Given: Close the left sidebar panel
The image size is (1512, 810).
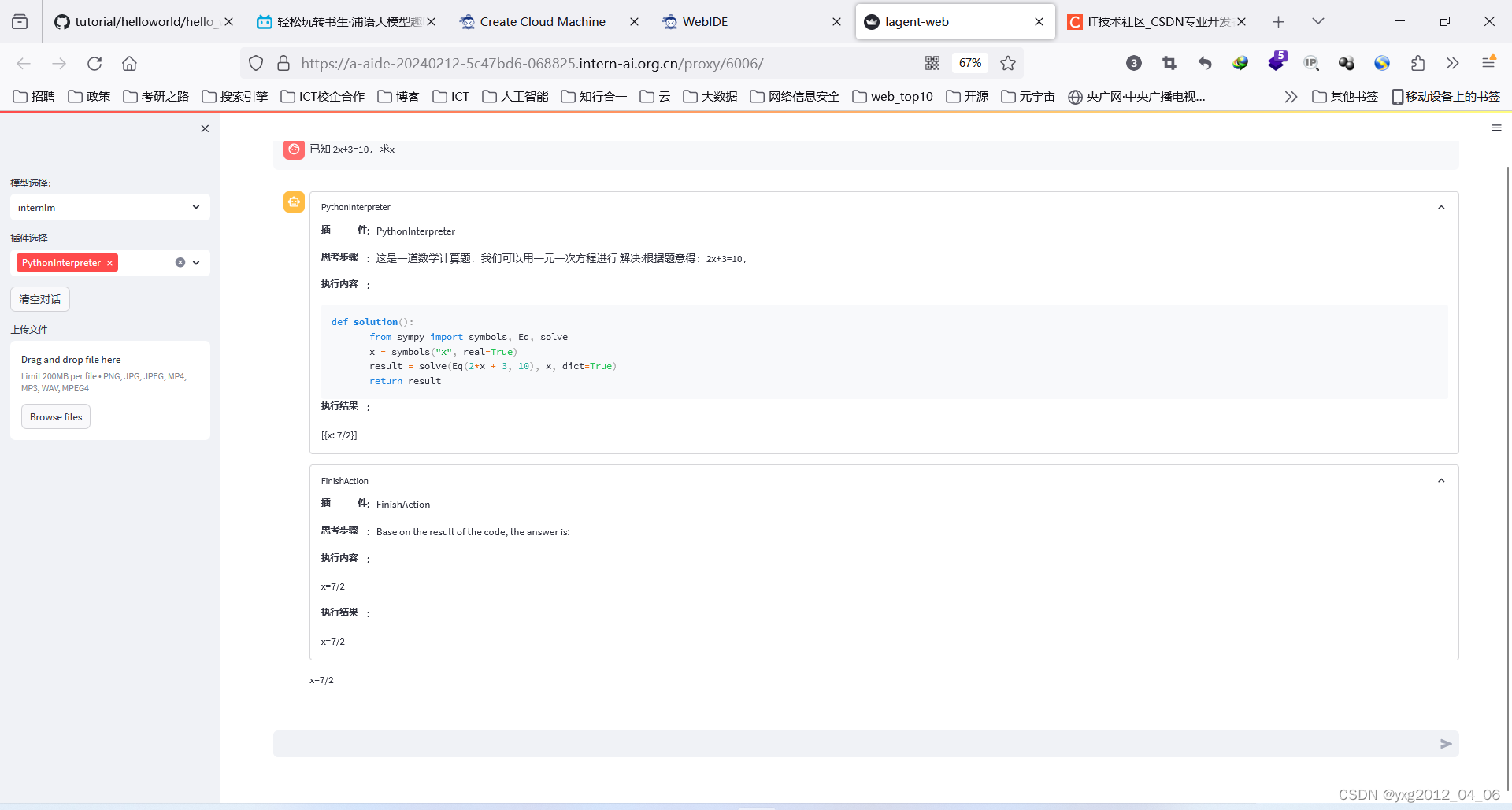Looking at the screenshot, I should point(205,128).
